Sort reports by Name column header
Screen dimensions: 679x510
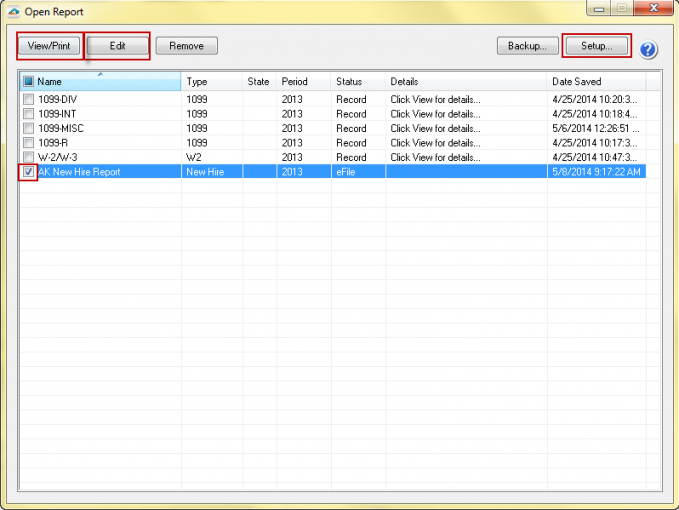[x=100, y=82]
